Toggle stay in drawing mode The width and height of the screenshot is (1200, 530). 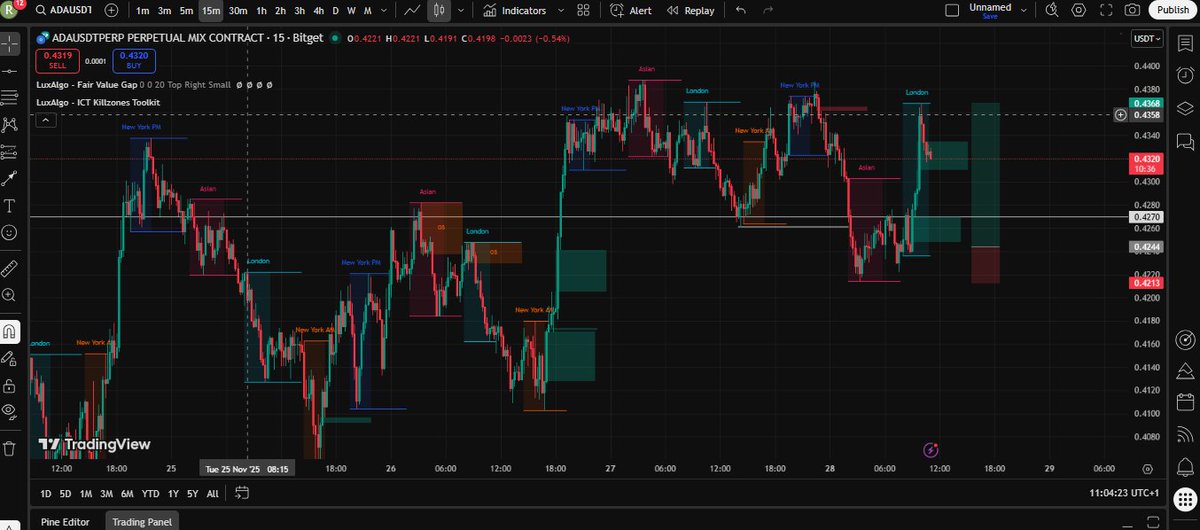coord(10,358)
